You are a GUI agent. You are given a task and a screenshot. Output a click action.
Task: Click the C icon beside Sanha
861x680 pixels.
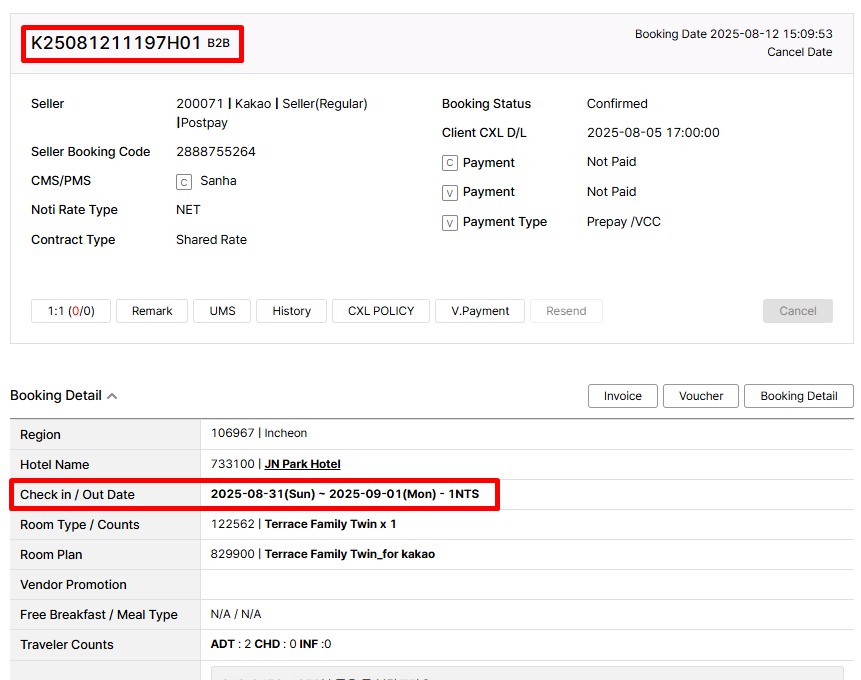(x=184, y=182)
